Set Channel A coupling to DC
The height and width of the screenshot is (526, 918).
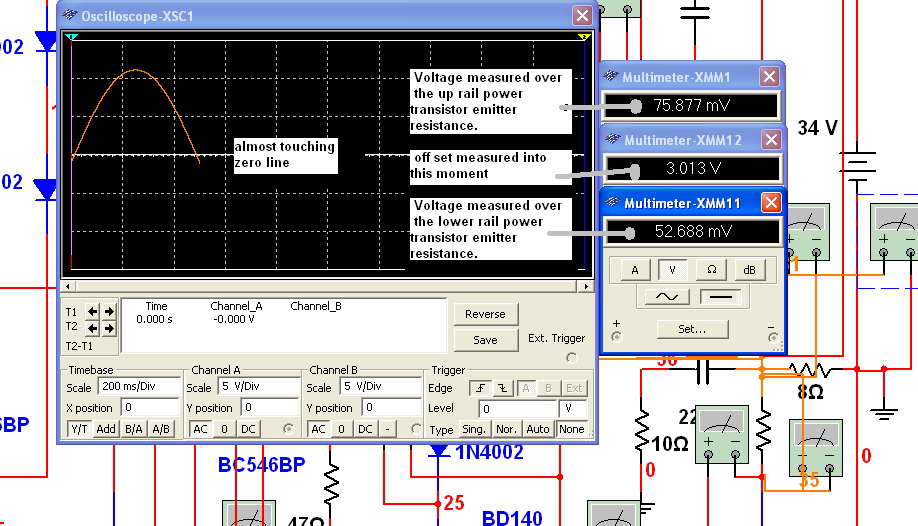[248, 429]
